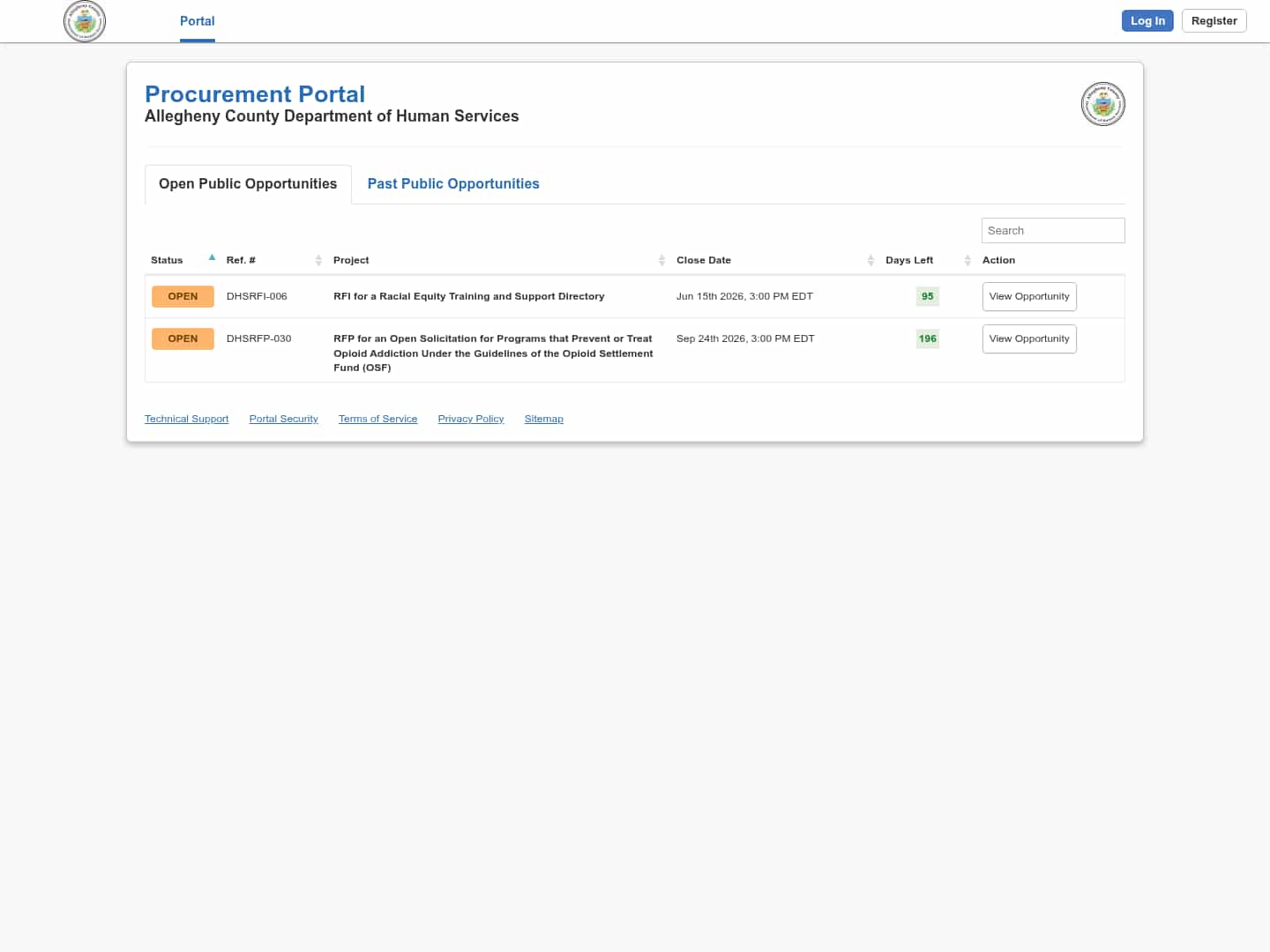
Task: Open the Sitemap link
Action: coord(543,420)
